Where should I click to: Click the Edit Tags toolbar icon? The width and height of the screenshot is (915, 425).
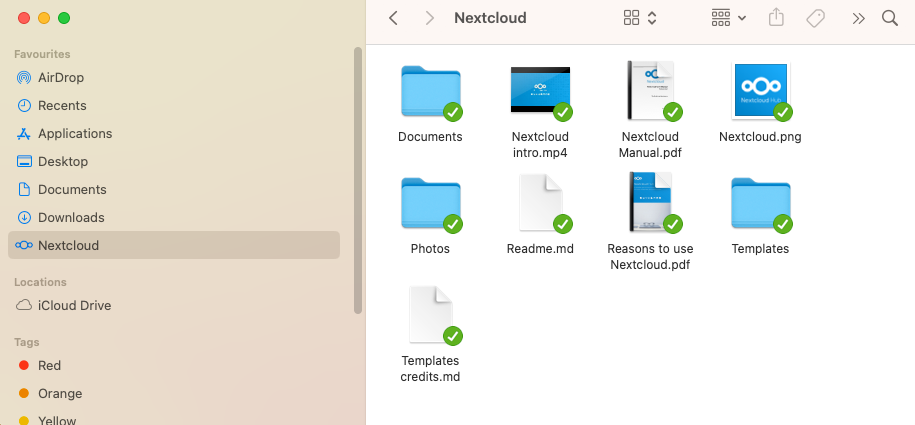coord(816,18)
